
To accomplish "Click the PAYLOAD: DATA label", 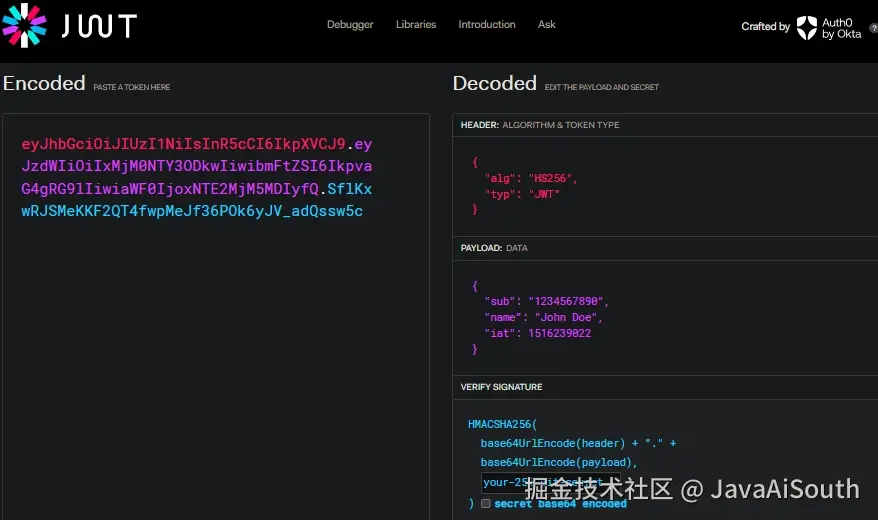I will click(494, 248).
